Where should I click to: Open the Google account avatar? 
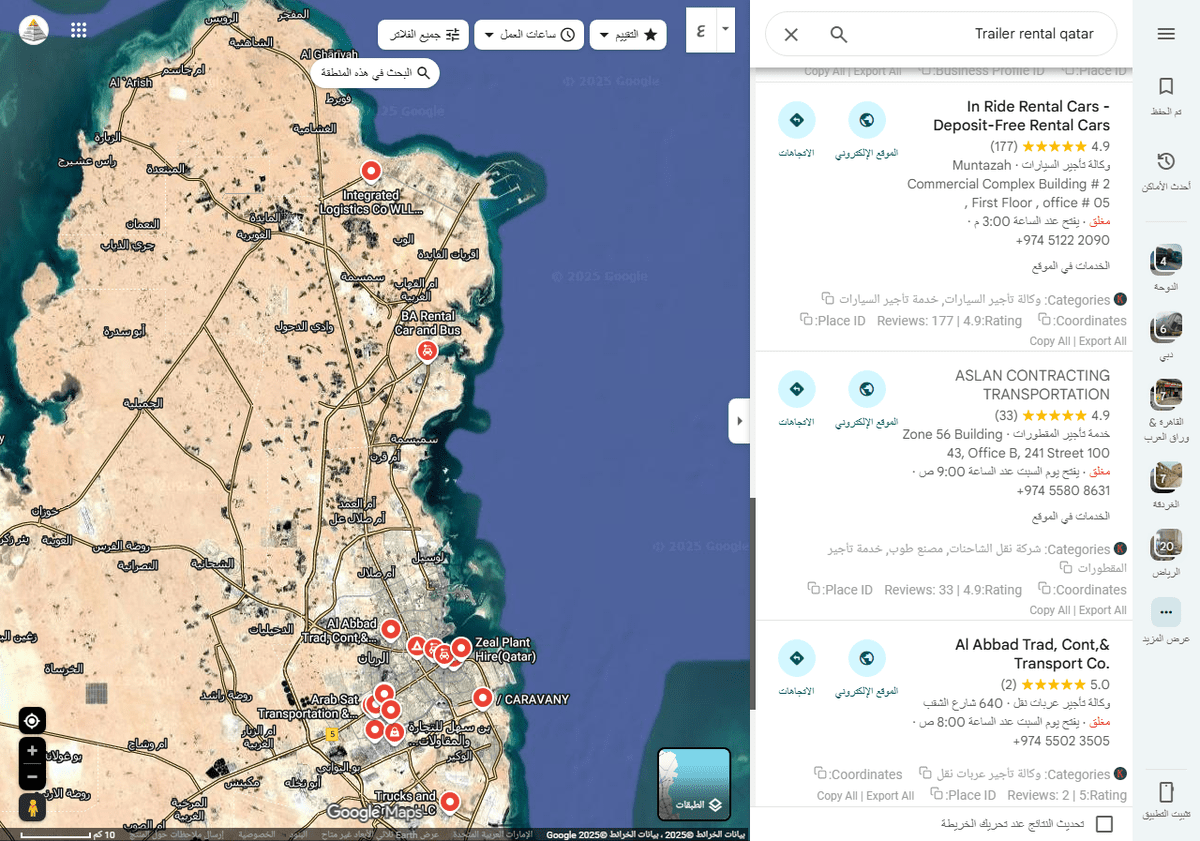[x=34, y=30]
